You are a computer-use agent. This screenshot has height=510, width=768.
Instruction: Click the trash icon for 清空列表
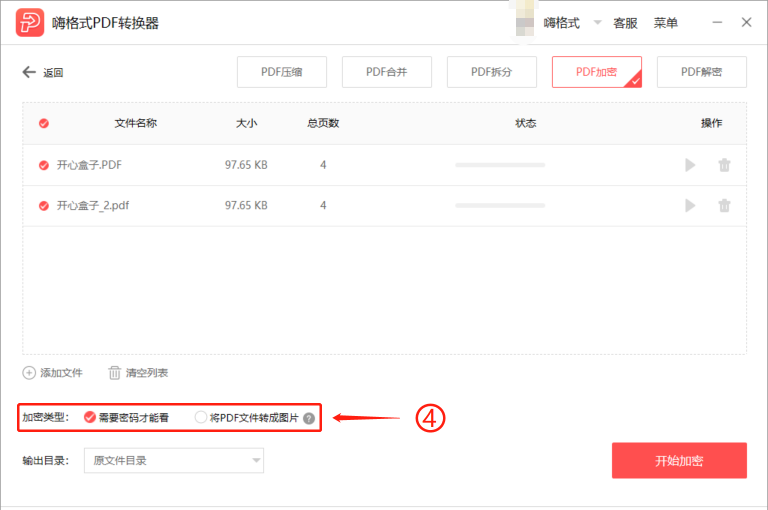point(114,373)
